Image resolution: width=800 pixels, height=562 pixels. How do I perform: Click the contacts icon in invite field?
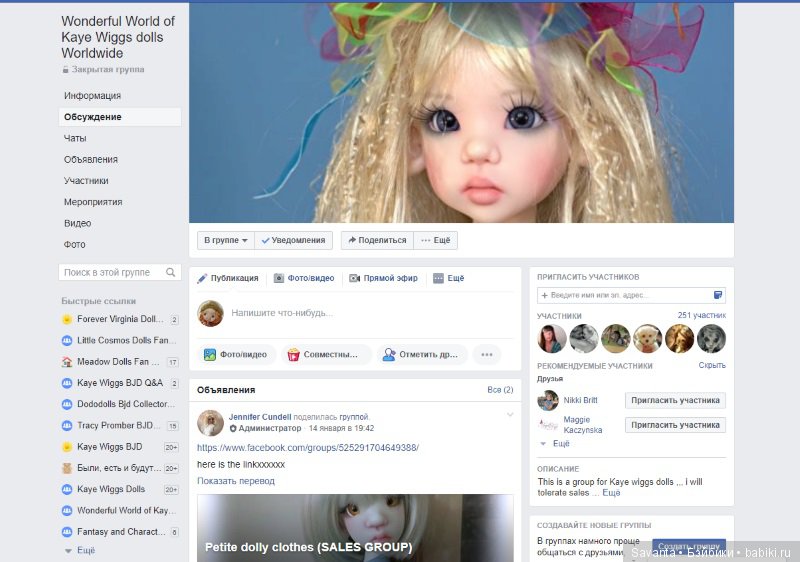pos(717,295)
